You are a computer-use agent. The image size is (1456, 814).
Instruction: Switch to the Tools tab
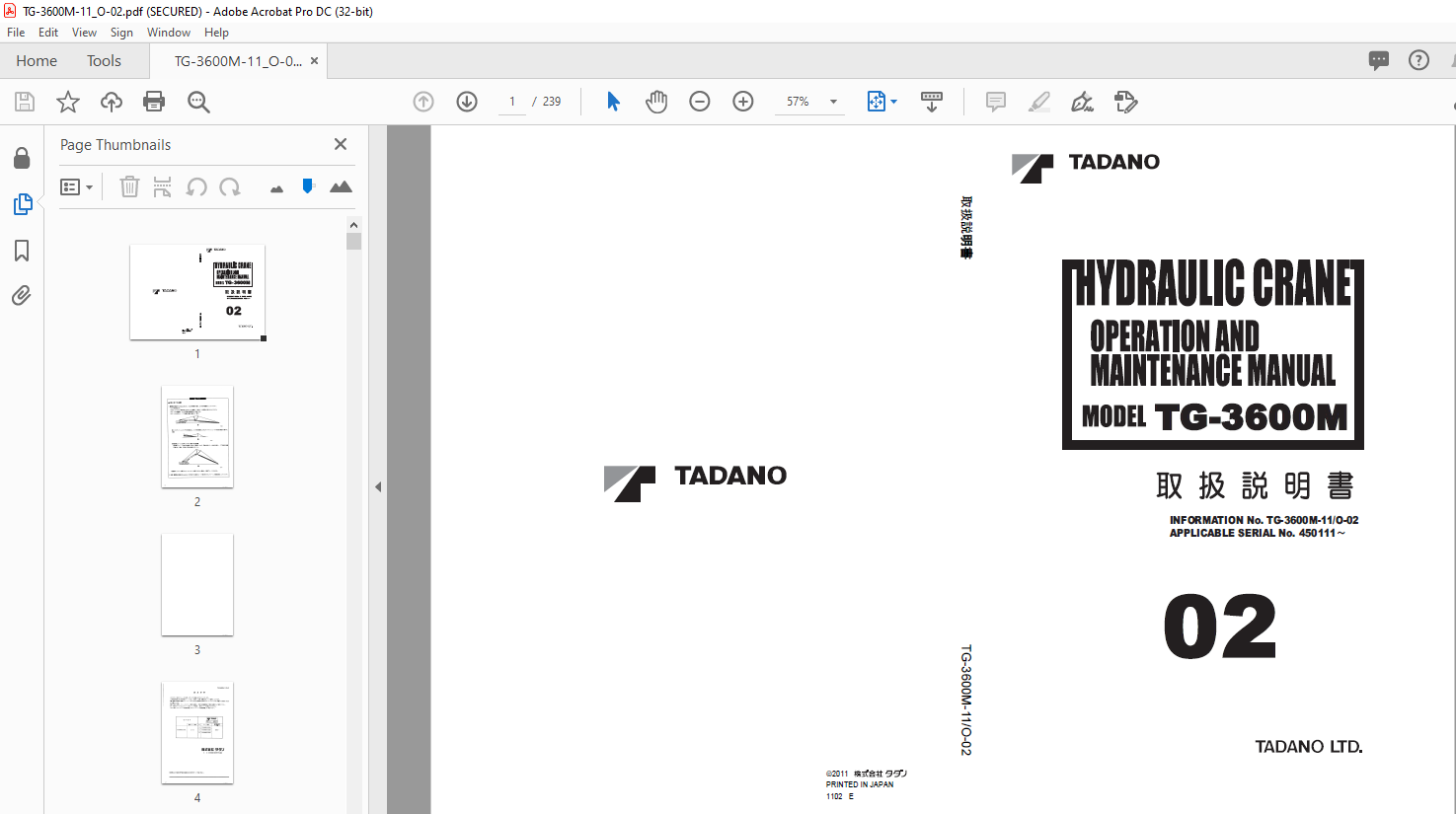[x=104, y=60]
